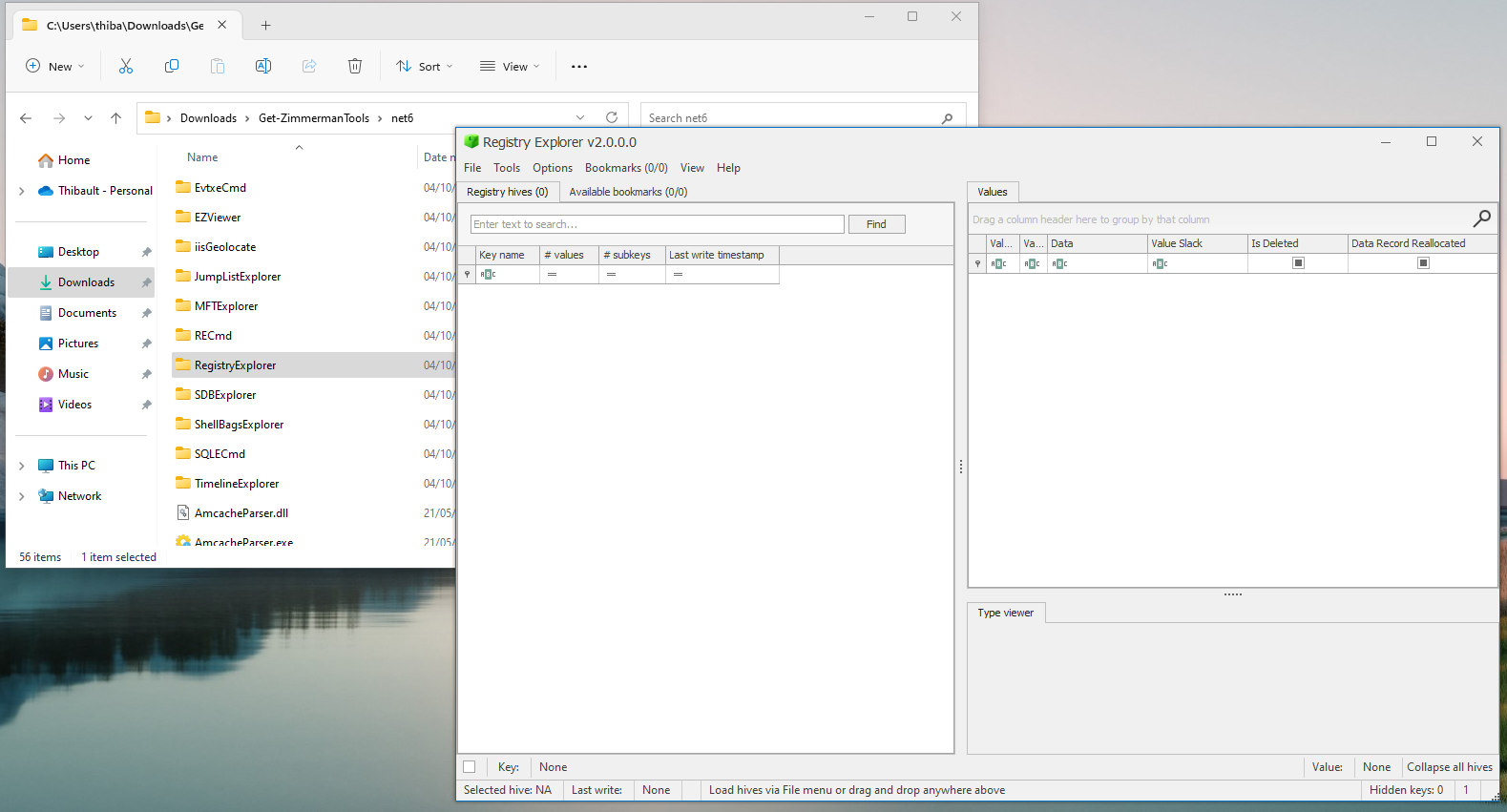
Task: Click the search magnifier in Values panel
Action: point(1482,219)
